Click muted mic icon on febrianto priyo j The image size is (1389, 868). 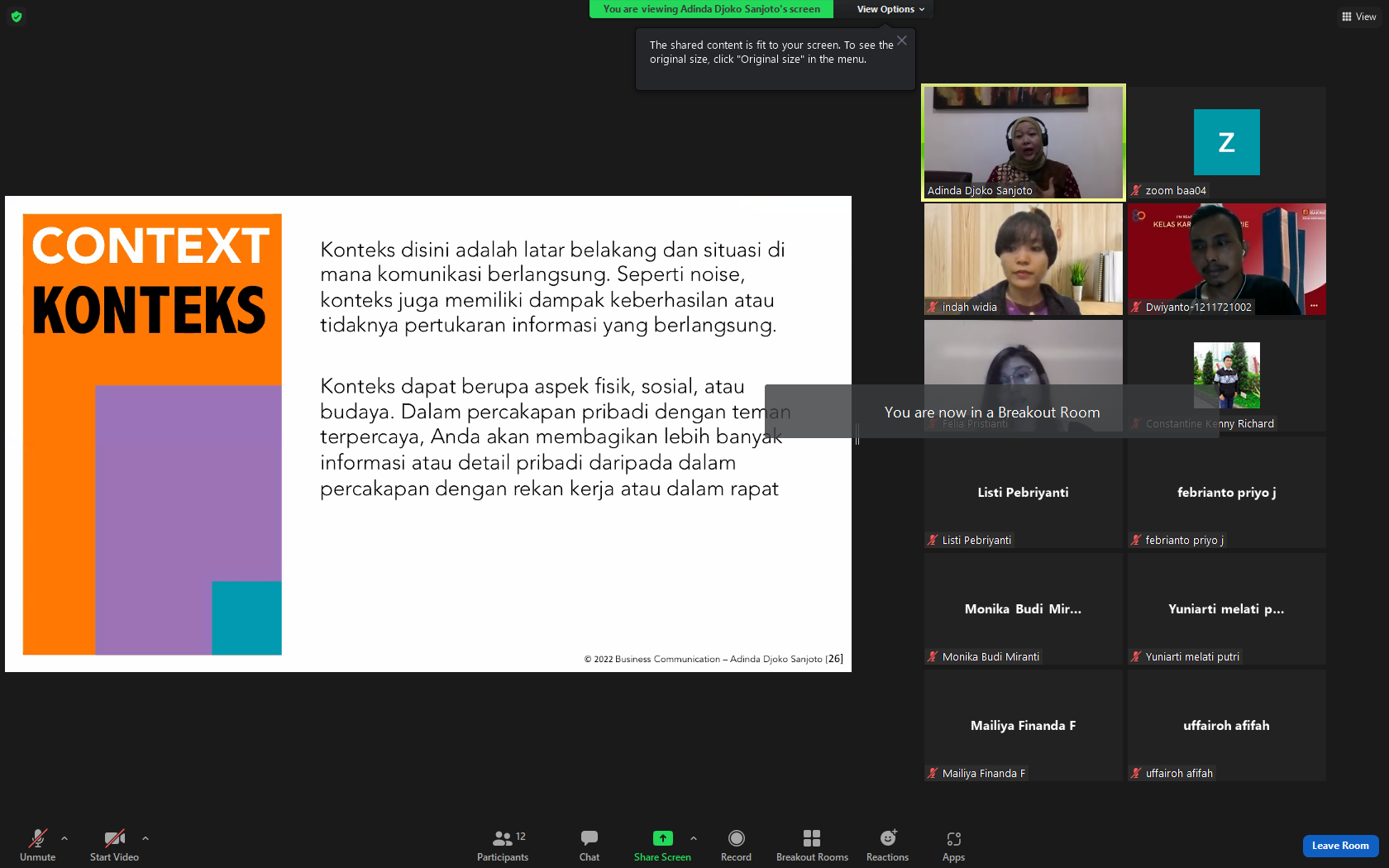[1137, 541]
